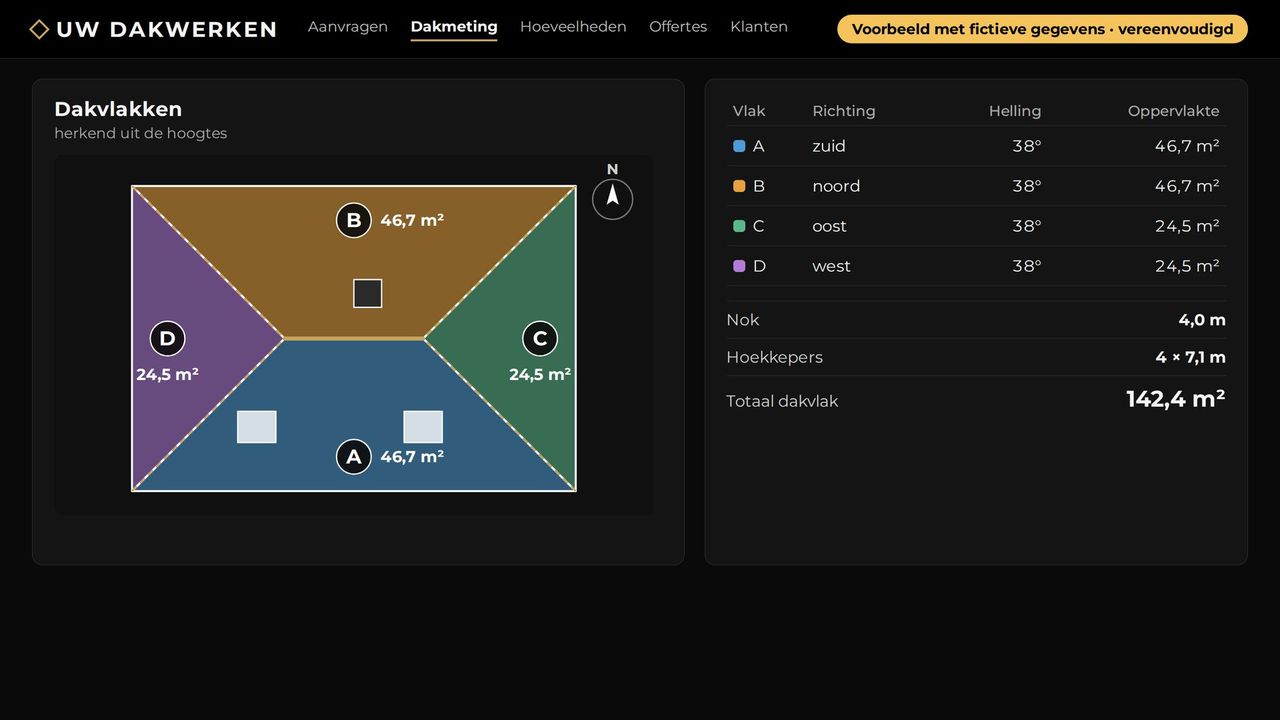
Task: Click the UW DAKWERKEN brand name
Action: pyautogui.click(x=167, y=29)
